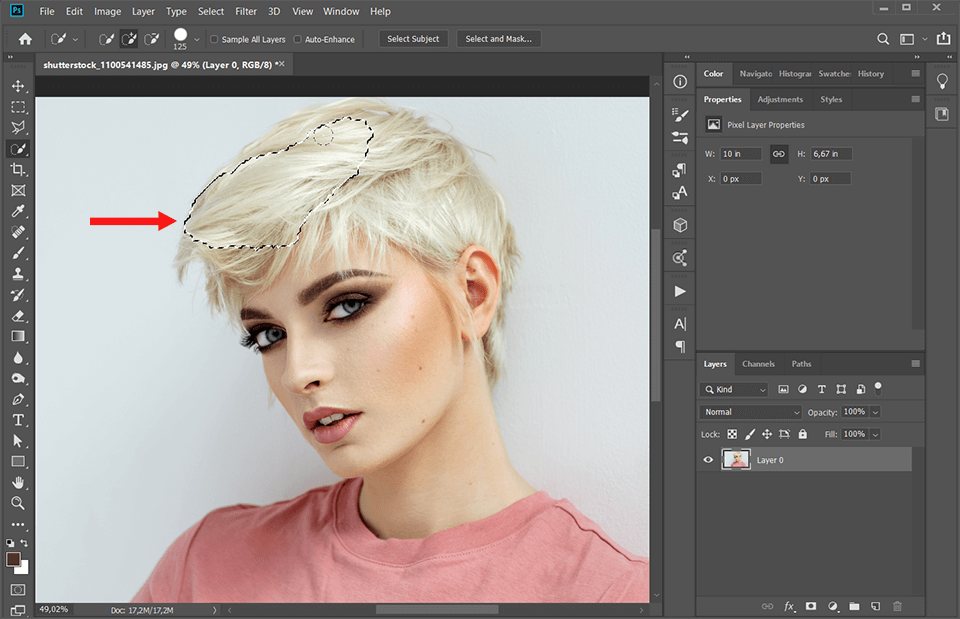Switch to the Zoom tool

[18, 503]
